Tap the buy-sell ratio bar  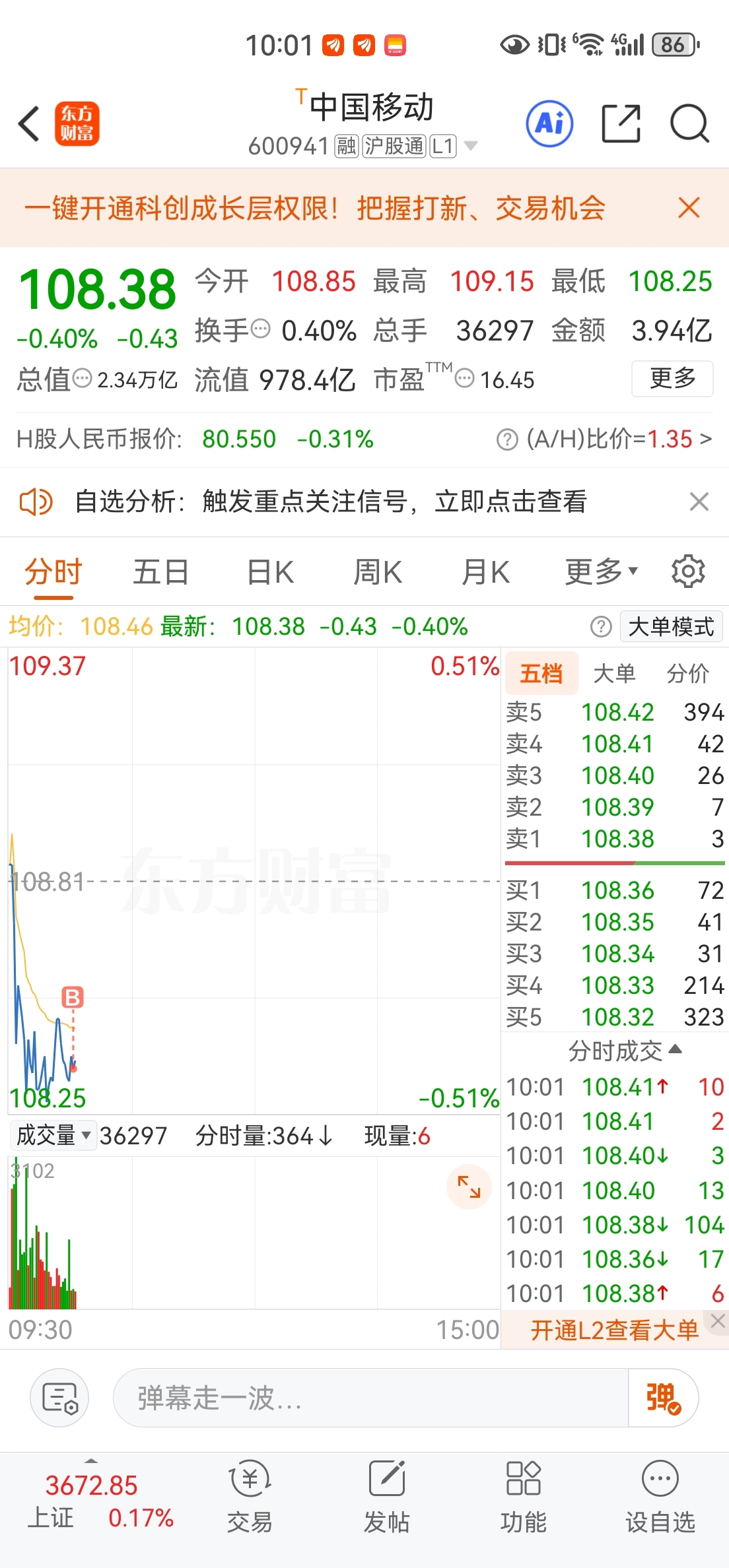(x=615, y=863)
